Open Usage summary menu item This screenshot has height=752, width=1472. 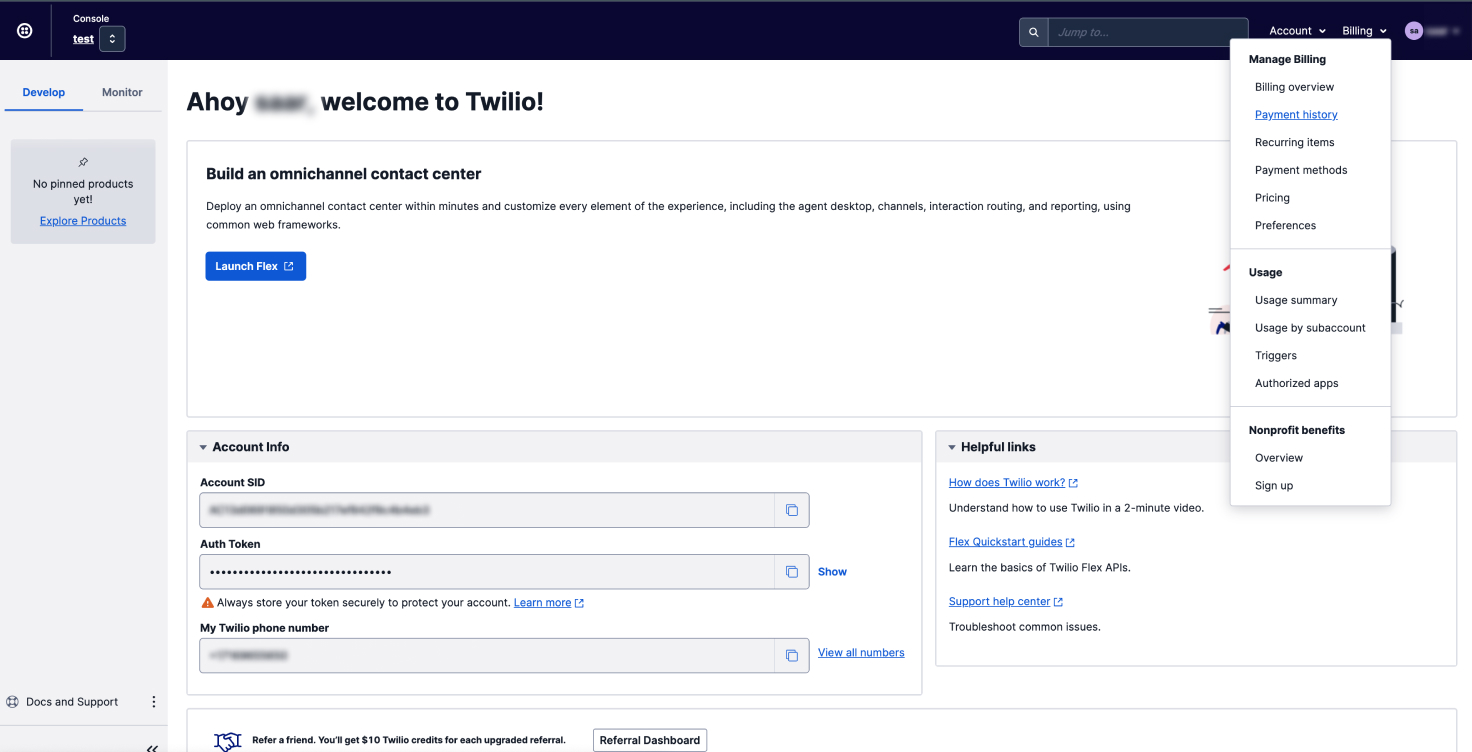1296,300
